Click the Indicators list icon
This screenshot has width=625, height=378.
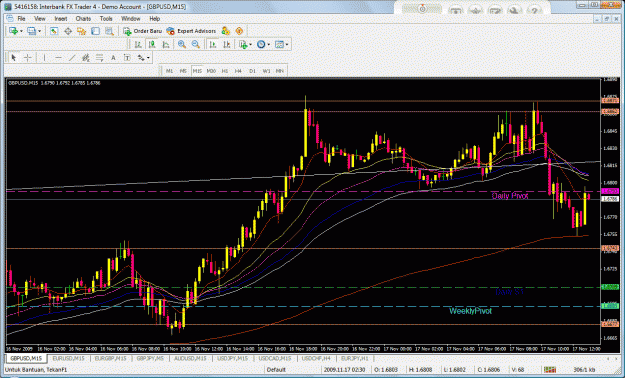tap(243, 45)
